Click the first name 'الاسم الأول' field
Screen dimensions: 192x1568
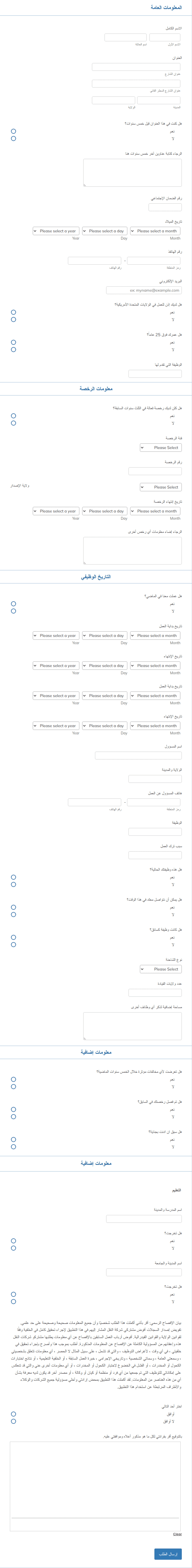pyautogui.click(x=165, y=37)
